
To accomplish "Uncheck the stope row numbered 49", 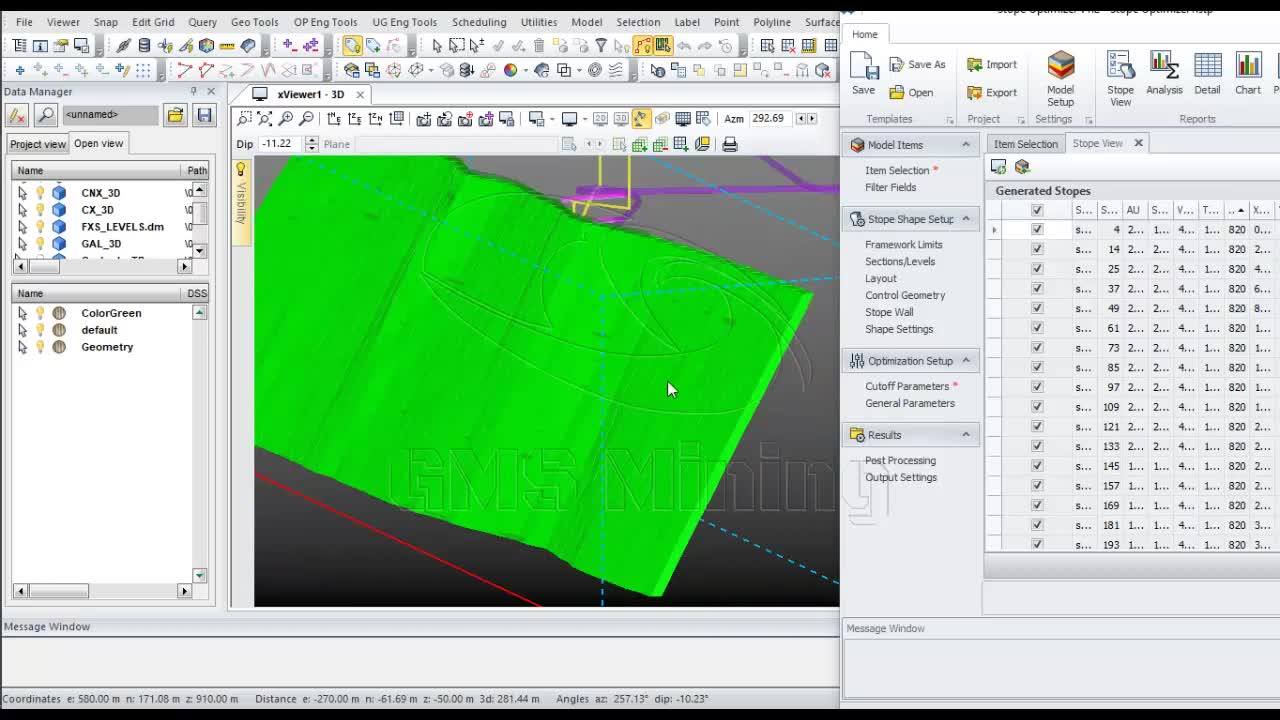I will pyautogui.click(x=1037, y=308).
